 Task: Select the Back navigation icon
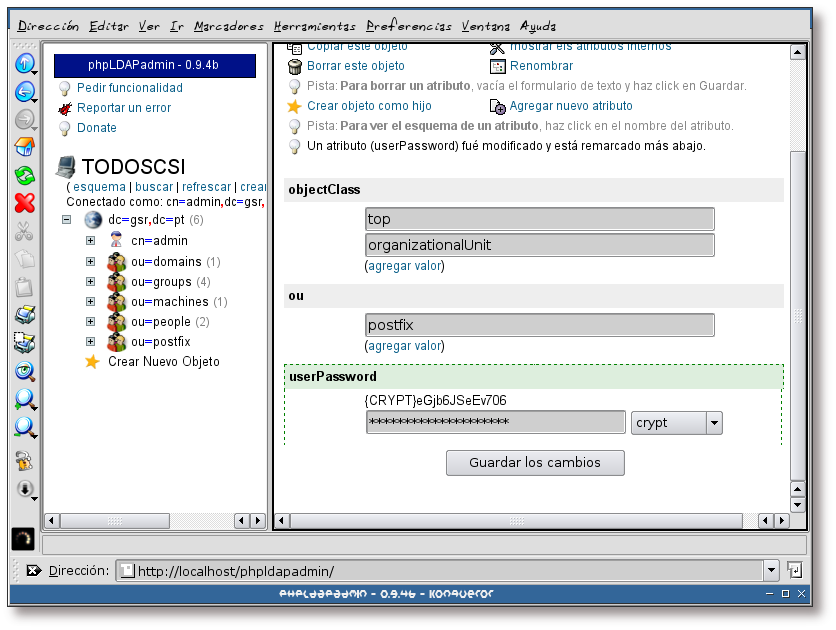click(22, 95)
